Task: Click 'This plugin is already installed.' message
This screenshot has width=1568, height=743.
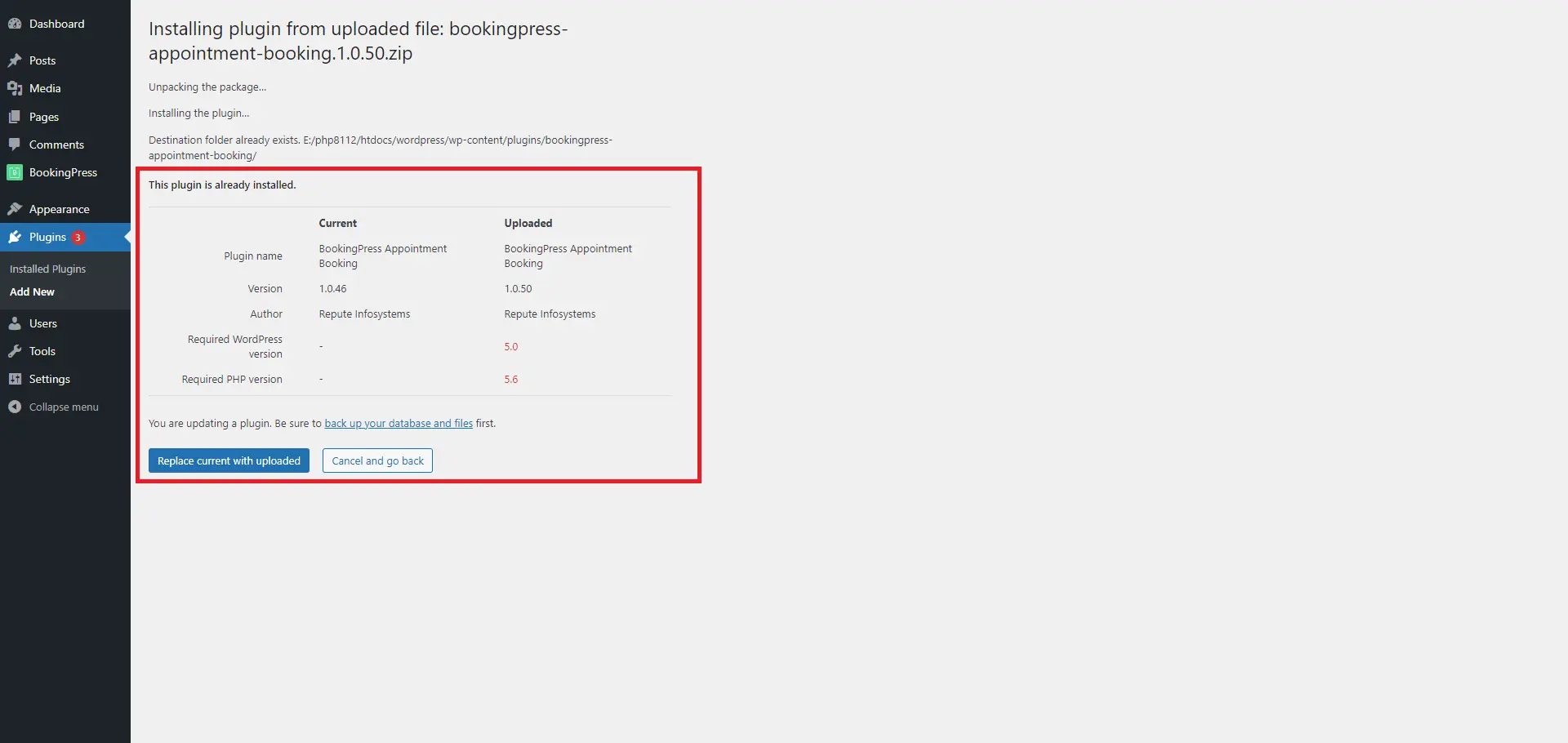Action: (x=222, y=185)
